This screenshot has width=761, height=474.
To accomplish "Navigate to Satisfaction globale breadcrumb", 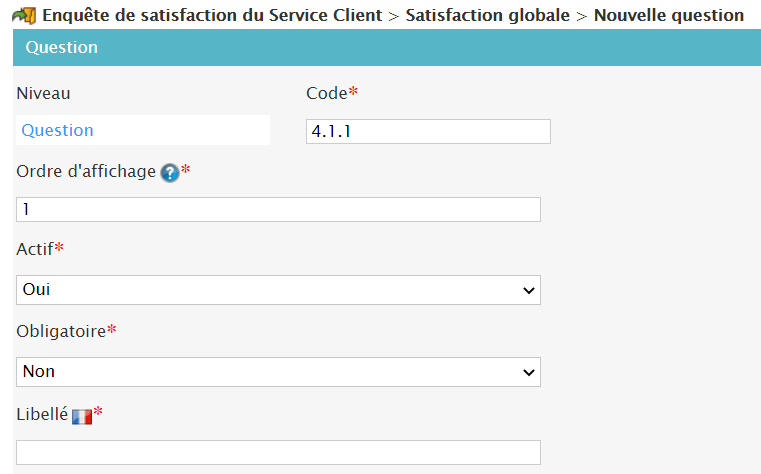I will click(487, 16).
